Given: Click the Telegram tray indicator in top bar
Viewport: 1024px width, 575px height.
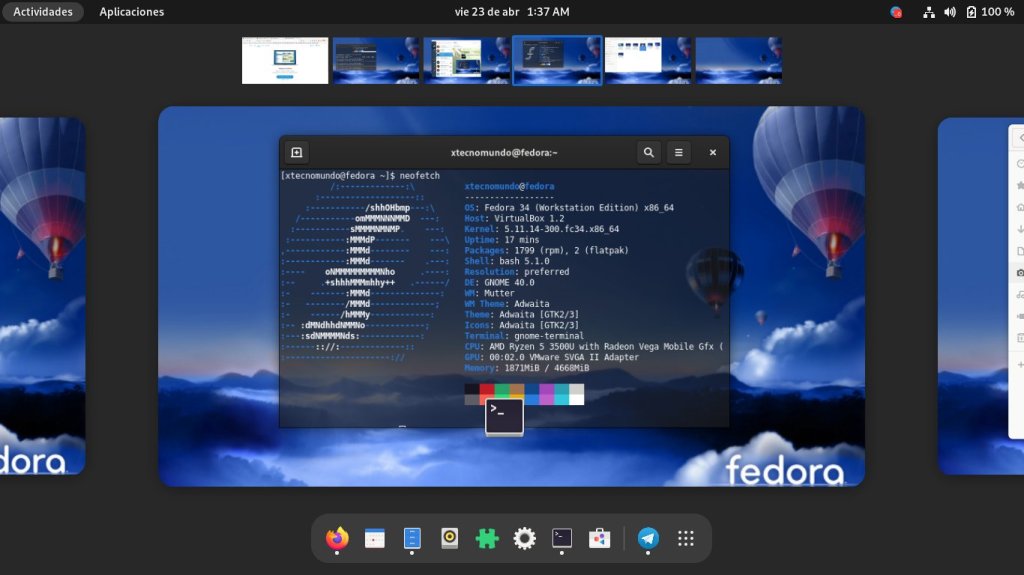Looking at the screenshot, I should (x=896, y=12).
